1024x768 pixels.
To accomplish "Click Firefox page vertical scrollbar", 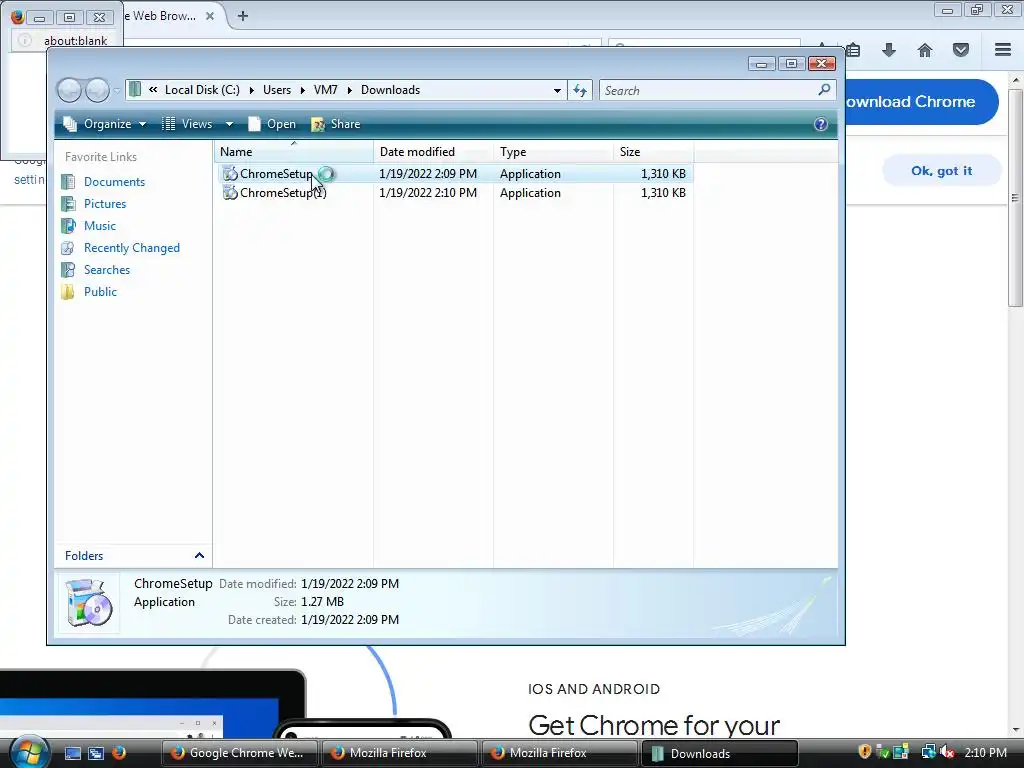I will (1015, 198).
